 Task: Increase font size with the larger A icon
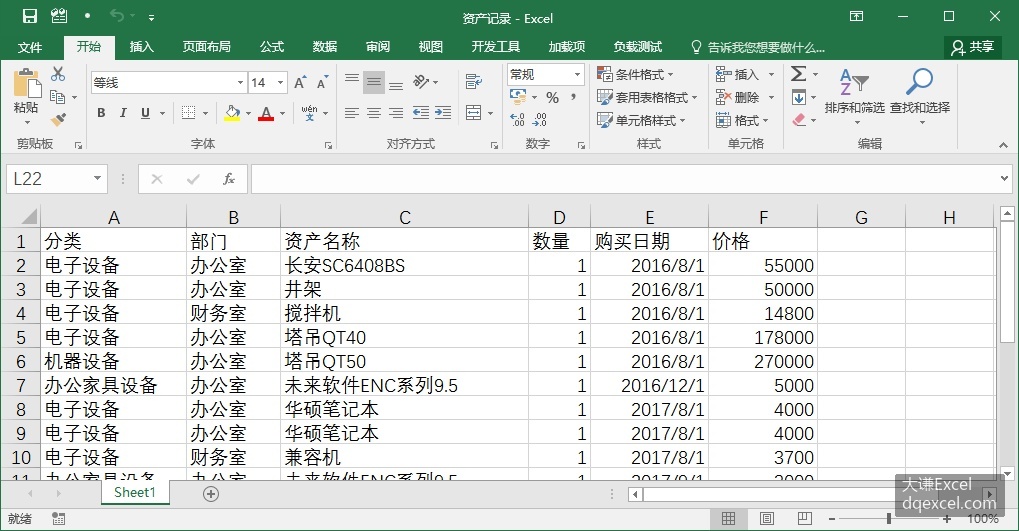click(x=300, y=83)
